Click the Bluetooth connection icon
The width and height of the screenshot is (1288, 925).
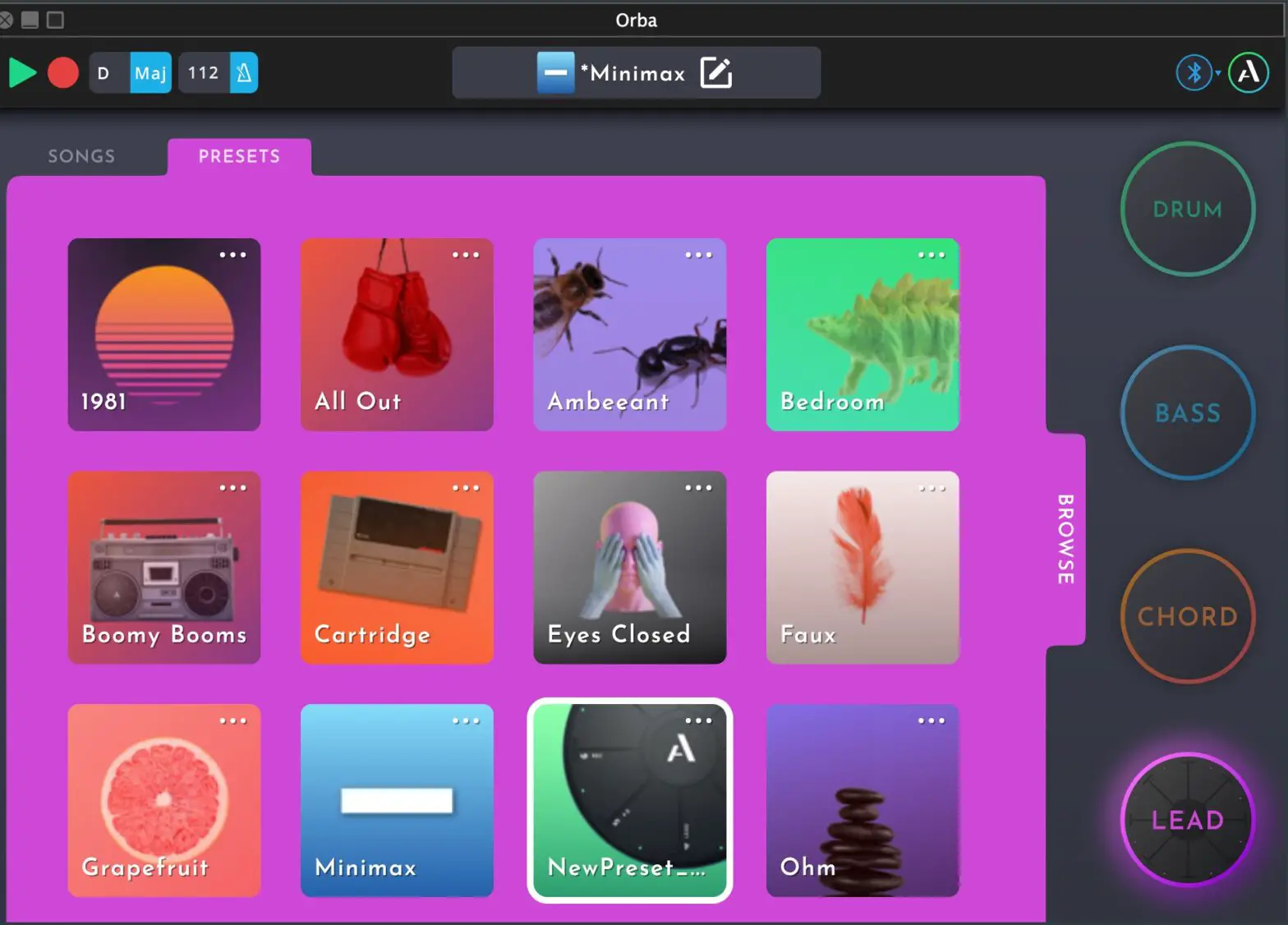click(x=1194, y=73)
